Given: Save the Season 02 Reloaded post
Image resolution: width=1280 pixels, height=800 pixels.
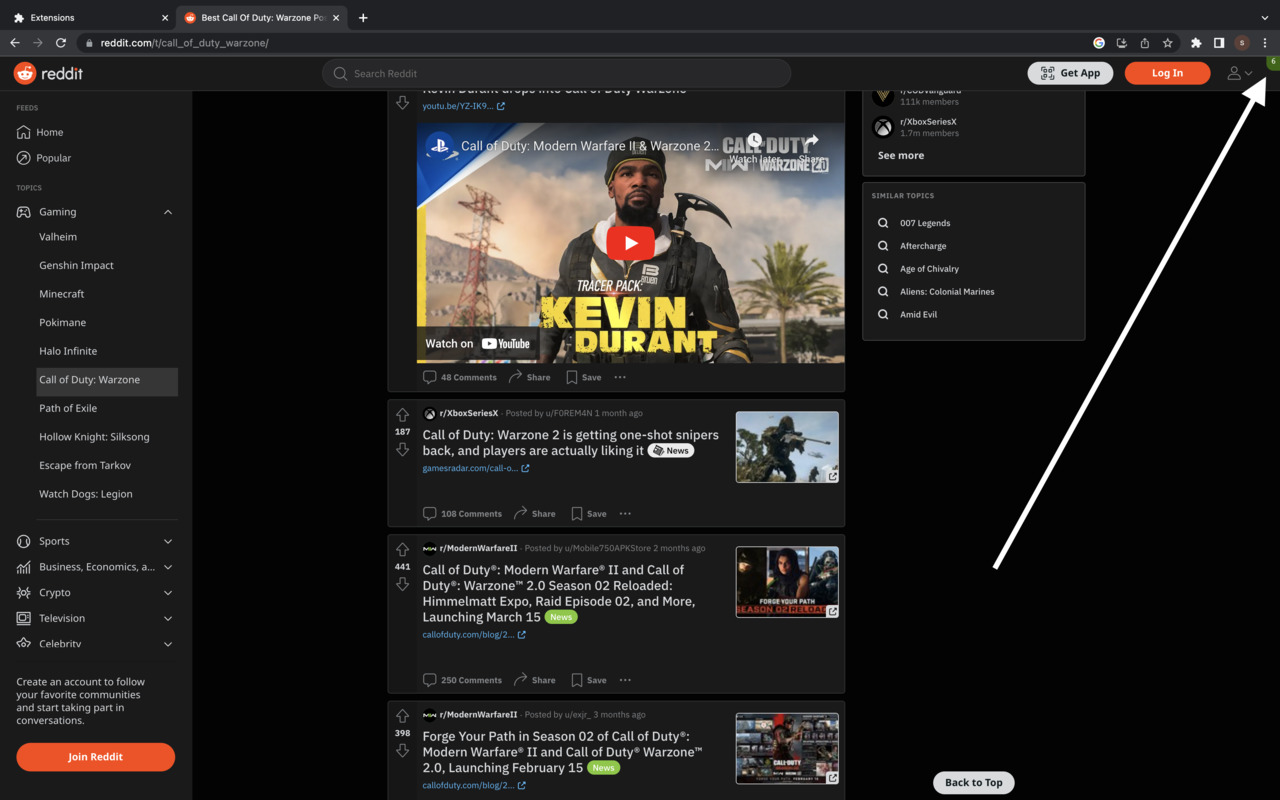Looking at the screenshot, I should [588, 680].
